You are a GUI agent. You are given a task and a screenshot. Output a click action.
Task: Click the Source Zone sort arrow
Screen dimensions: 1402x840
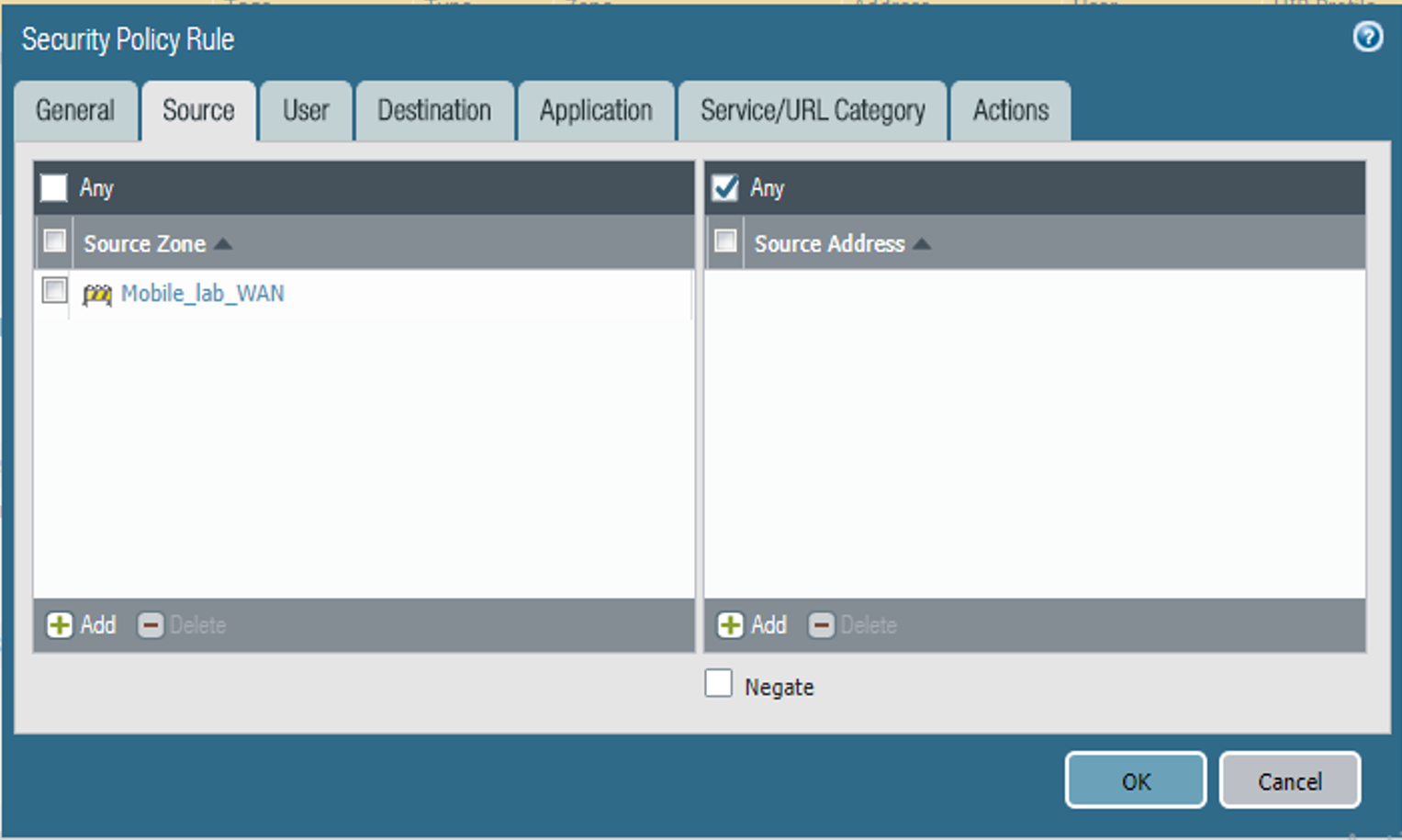(222, 243)
